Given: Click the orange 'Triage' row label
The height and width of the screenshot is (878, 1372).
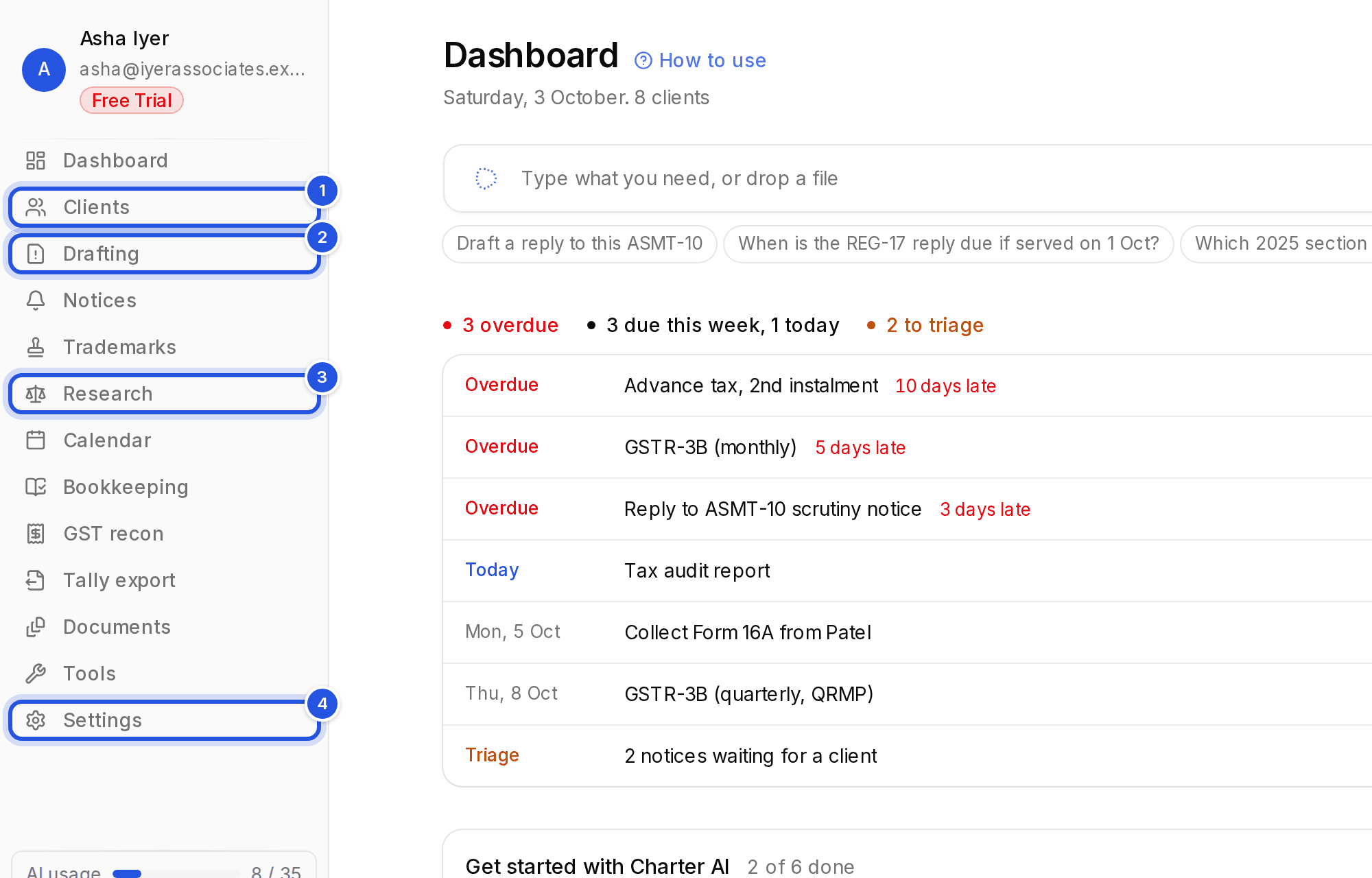Looking at the screenshot, I should pos(492,755).
